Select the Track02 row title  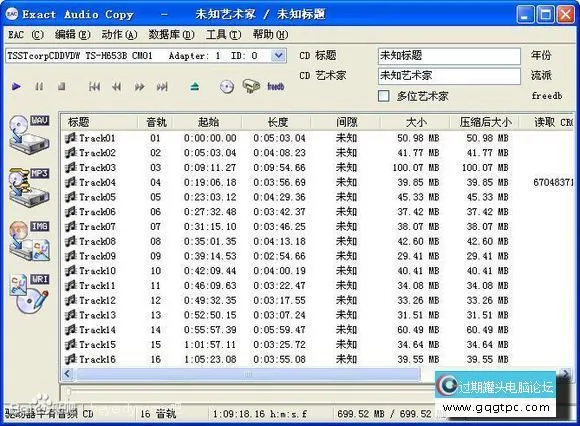coord(97,153)
